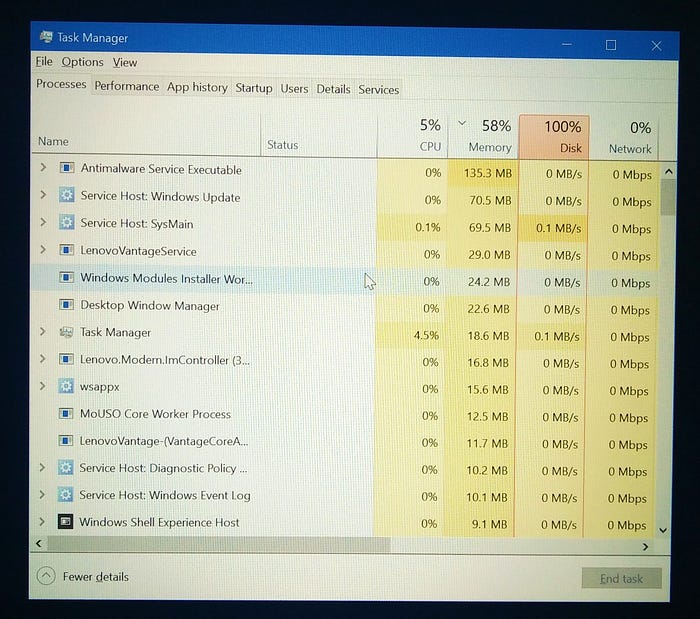Click the Lenovo.Modern.ImController process icon

coord(66,359)
